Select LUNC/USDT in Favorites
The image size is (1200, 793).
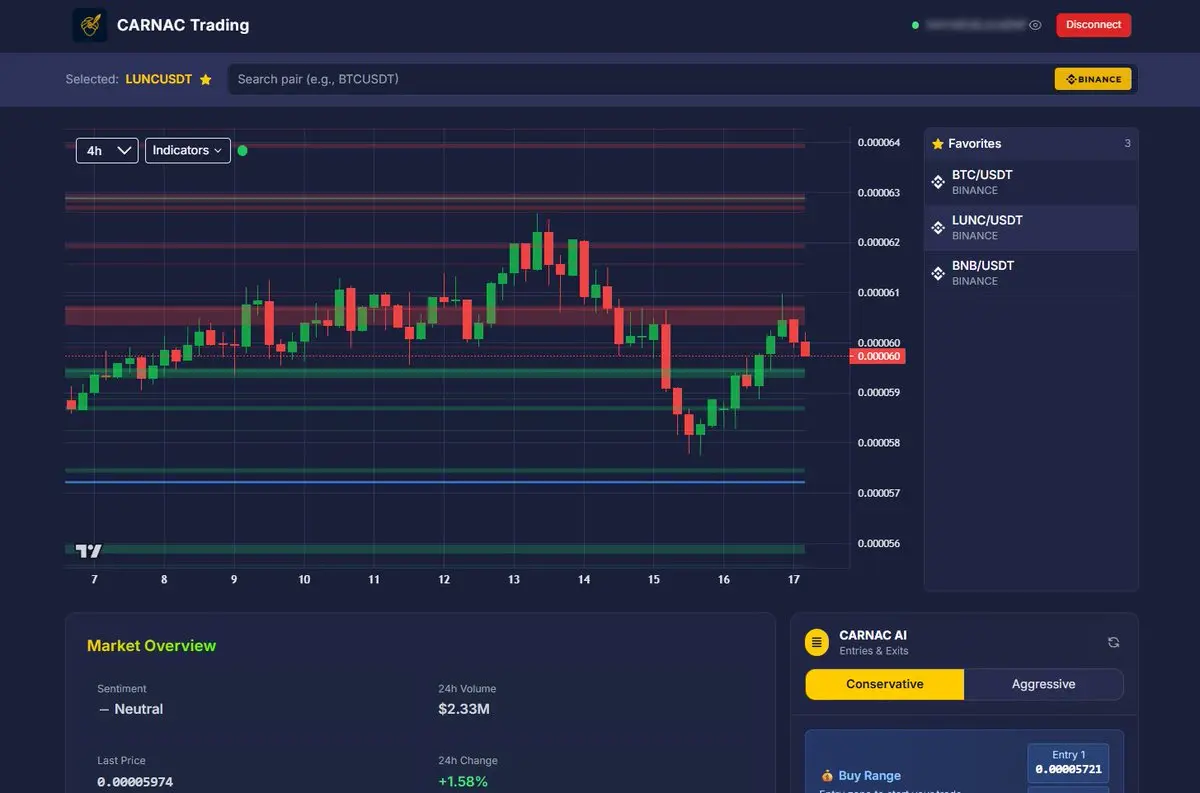coord(1031,228)
